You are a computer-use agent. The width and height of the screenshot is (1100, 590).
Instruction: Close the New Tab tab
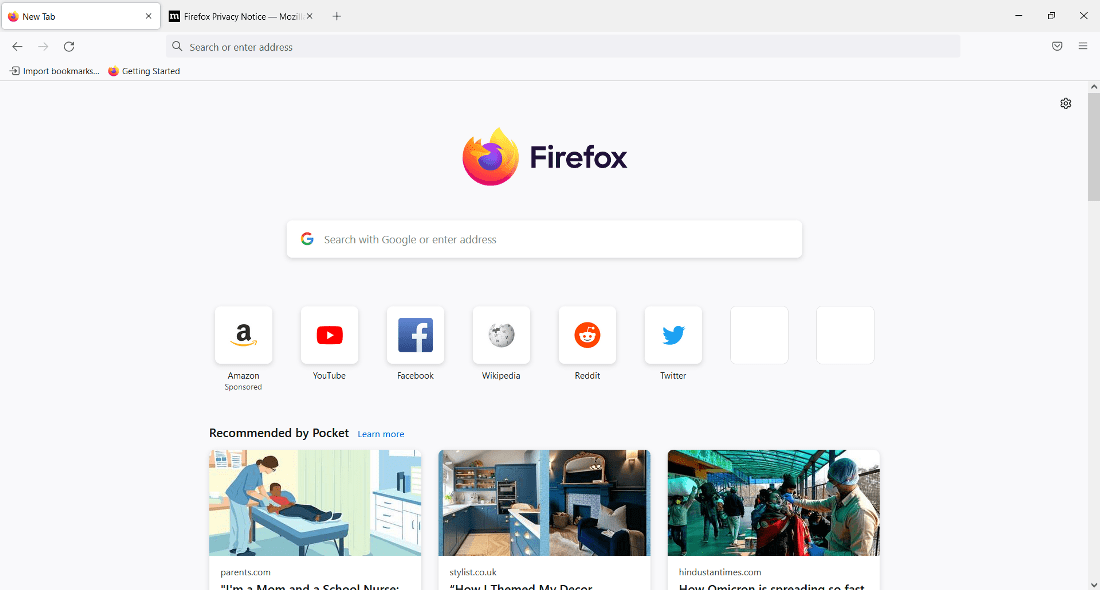click(149, 16)
